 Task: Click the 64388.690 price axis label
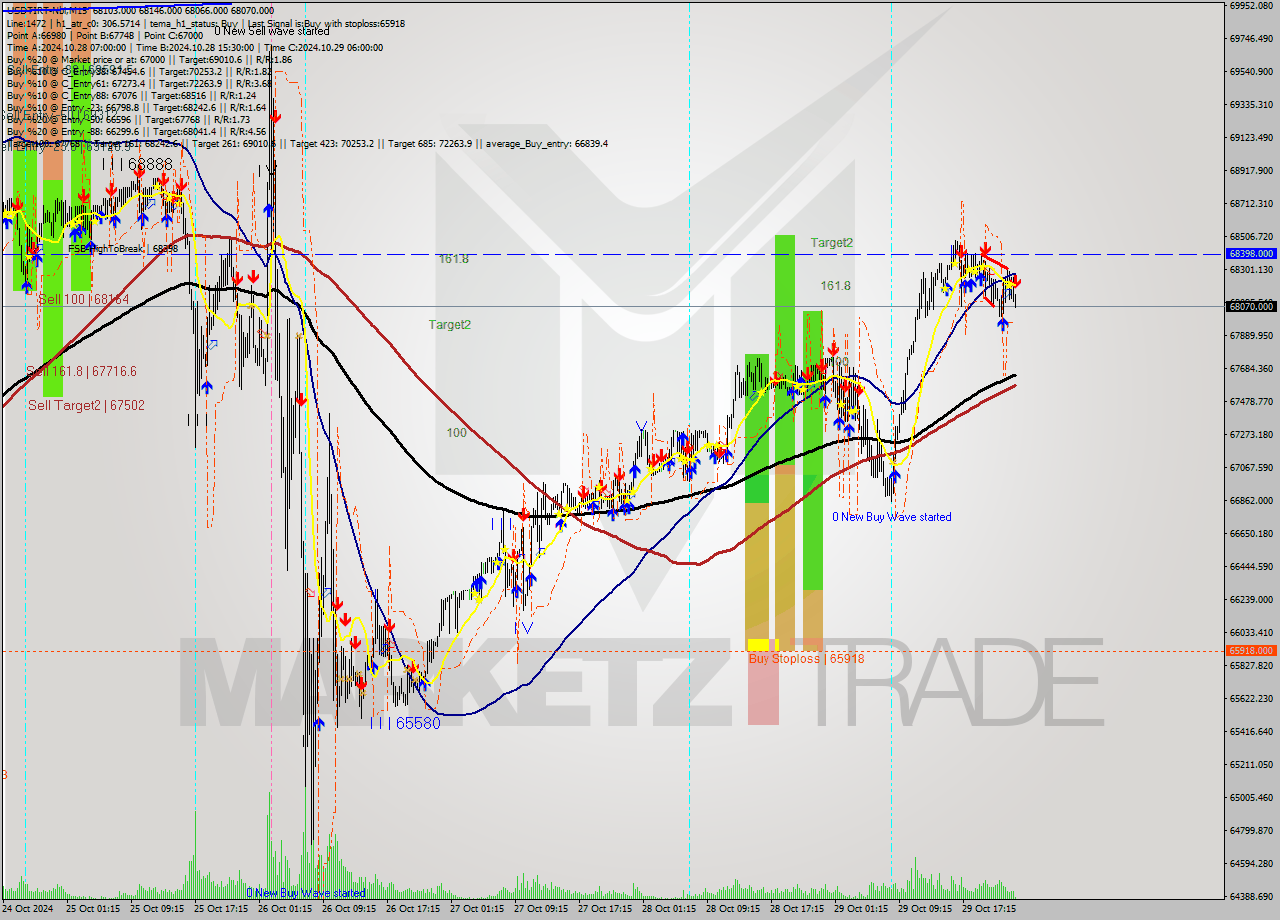(1251, 896)
